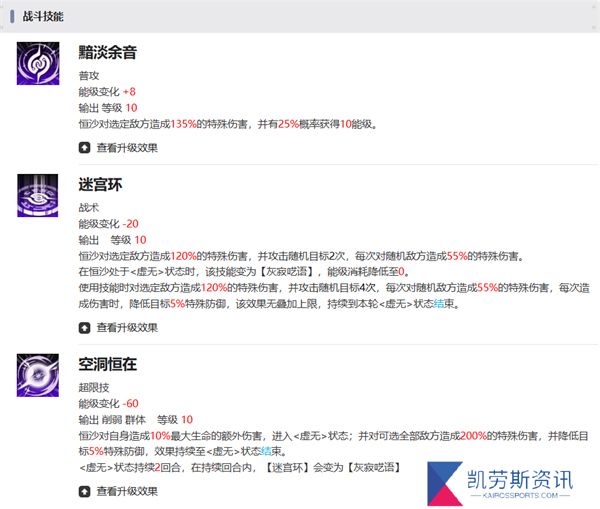Click the 输出 削弱 群体 tag line
Screen dimensions: 600x509
tap(112, 420)
